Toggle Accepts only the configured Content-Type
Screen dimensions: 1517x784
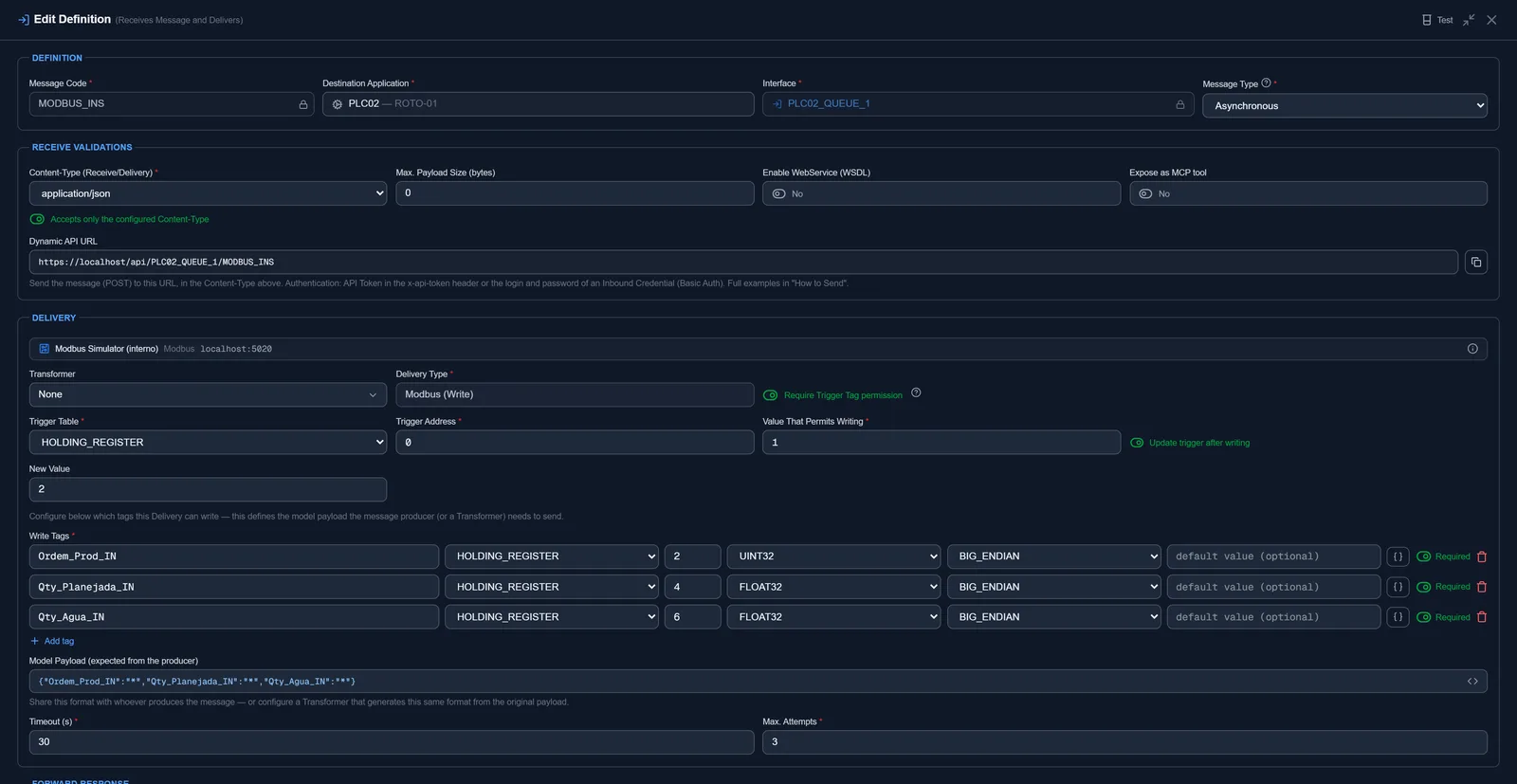click(37, 219)
